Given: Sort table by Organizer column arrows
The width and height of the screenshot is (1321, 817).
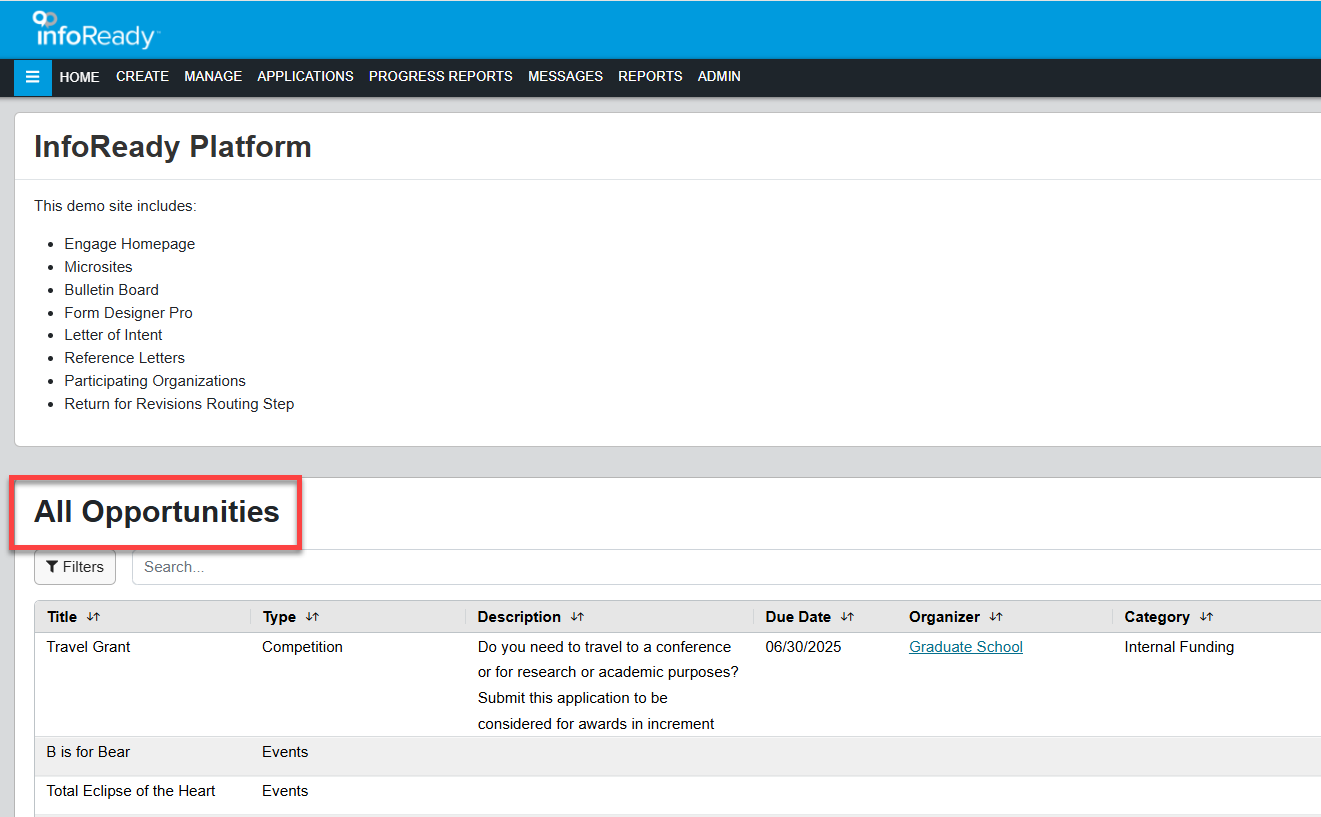Looking at the screenshot, I should click(x=995, y=617).
